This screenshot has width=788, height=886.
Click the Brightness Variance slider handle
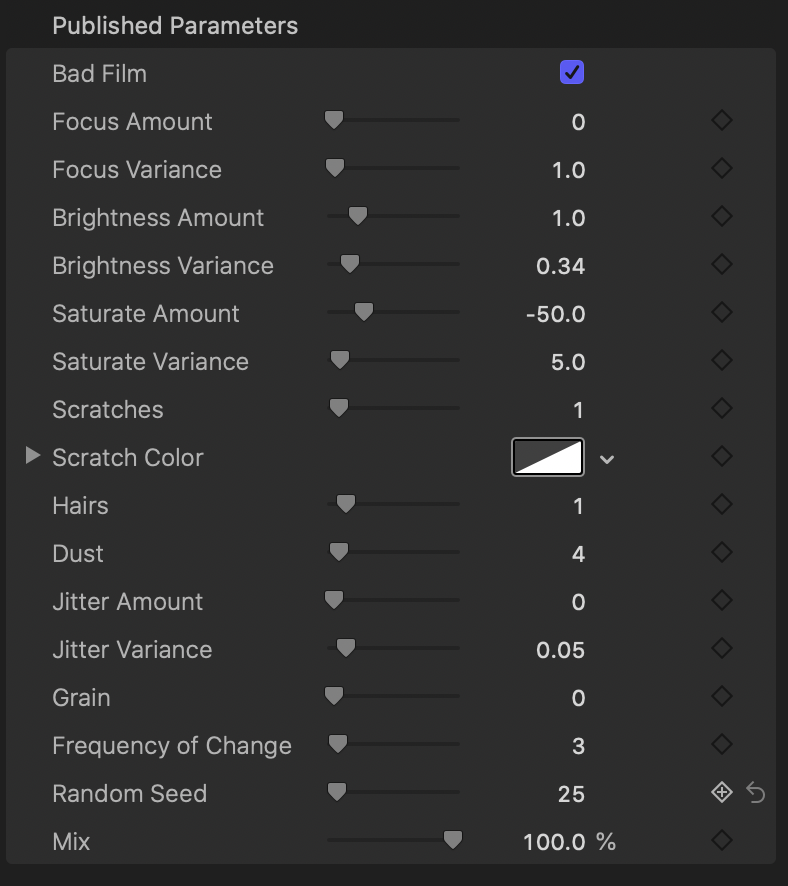click(x=349, y=264)
